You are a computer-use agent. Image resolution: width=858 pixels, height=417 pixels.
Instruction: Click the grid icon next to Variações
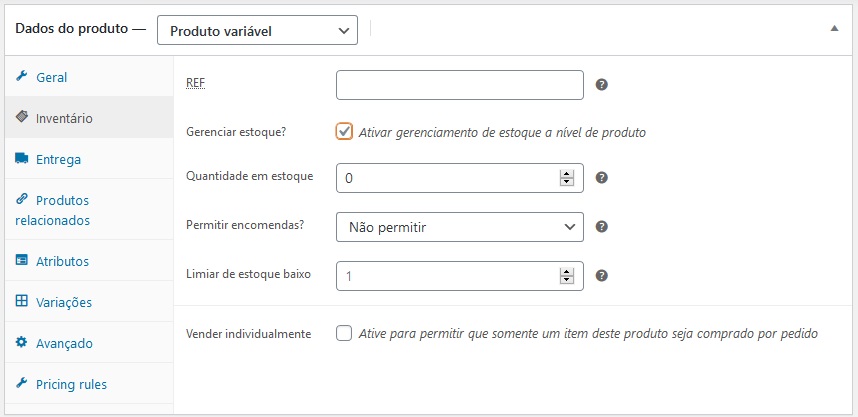(21, 301)
